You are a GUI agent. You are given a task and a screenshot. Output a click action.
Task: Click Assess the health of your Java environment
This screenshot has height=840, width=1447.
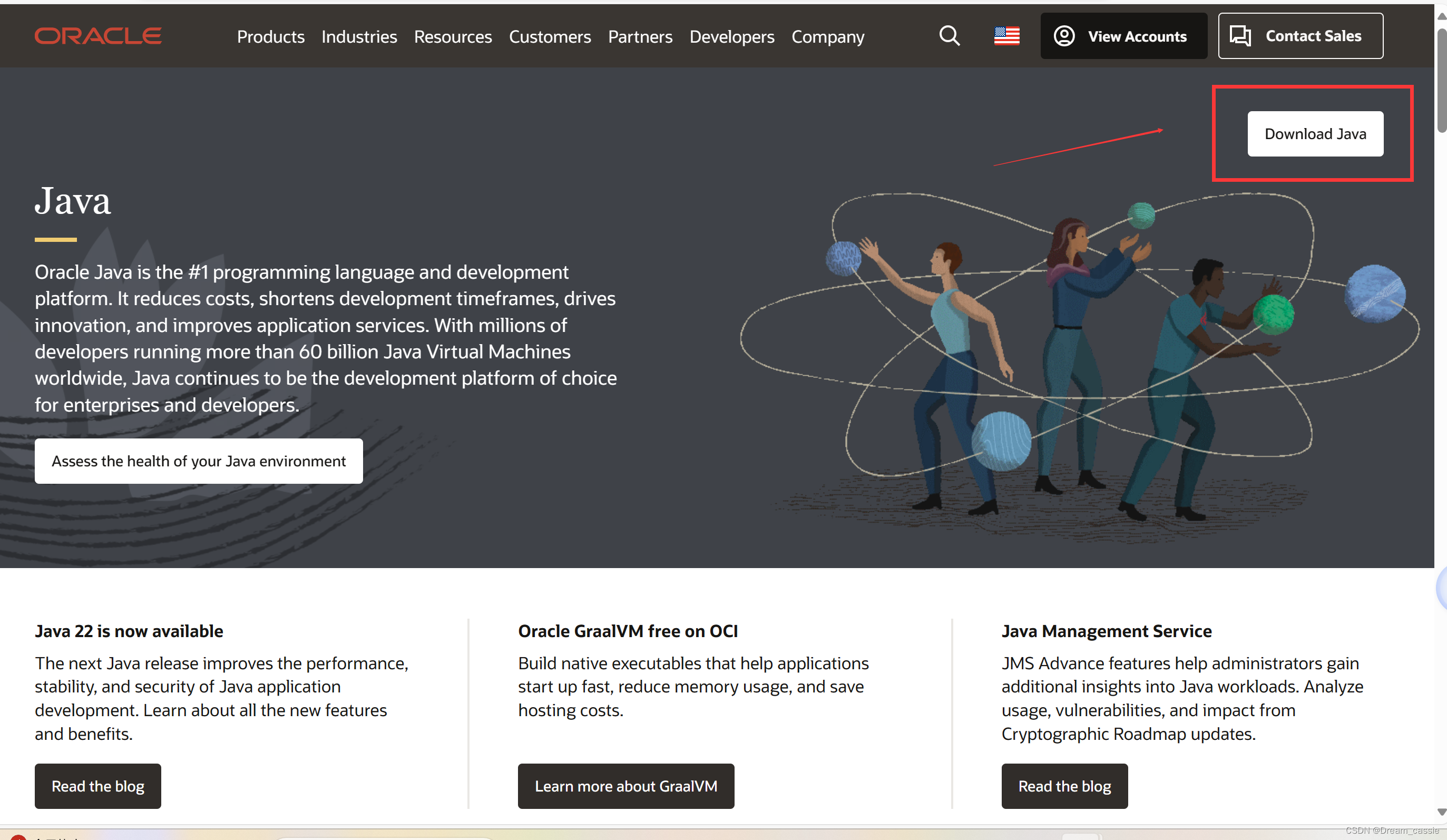pyautogui.click(x=199, y=461)
